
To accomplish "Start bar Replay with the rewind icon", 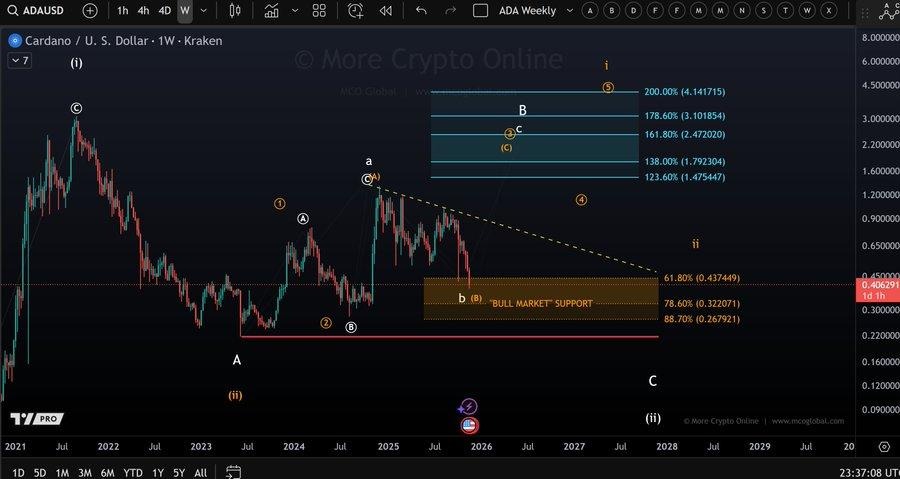I will tap(386, 10).
